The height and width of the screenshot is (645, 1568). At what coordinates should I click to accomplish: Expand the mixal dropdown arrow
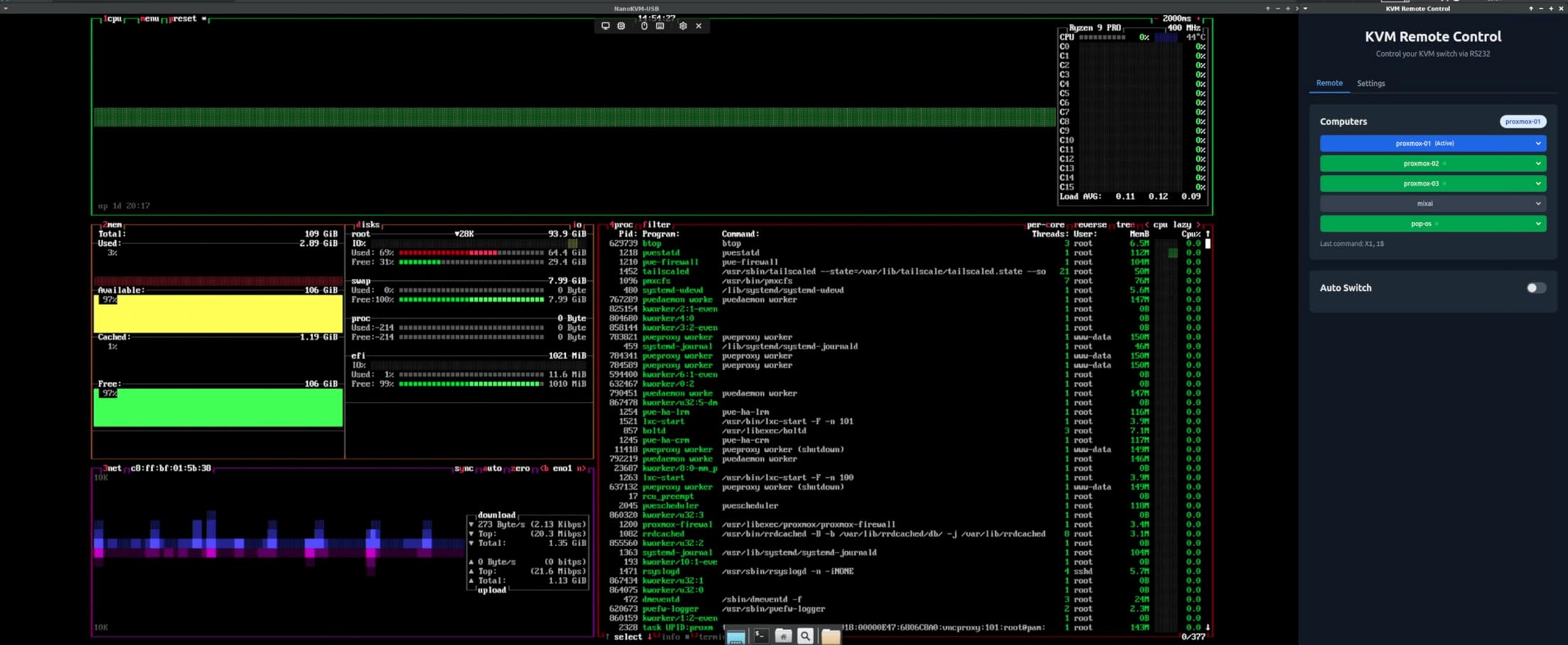pos(1538,203)
